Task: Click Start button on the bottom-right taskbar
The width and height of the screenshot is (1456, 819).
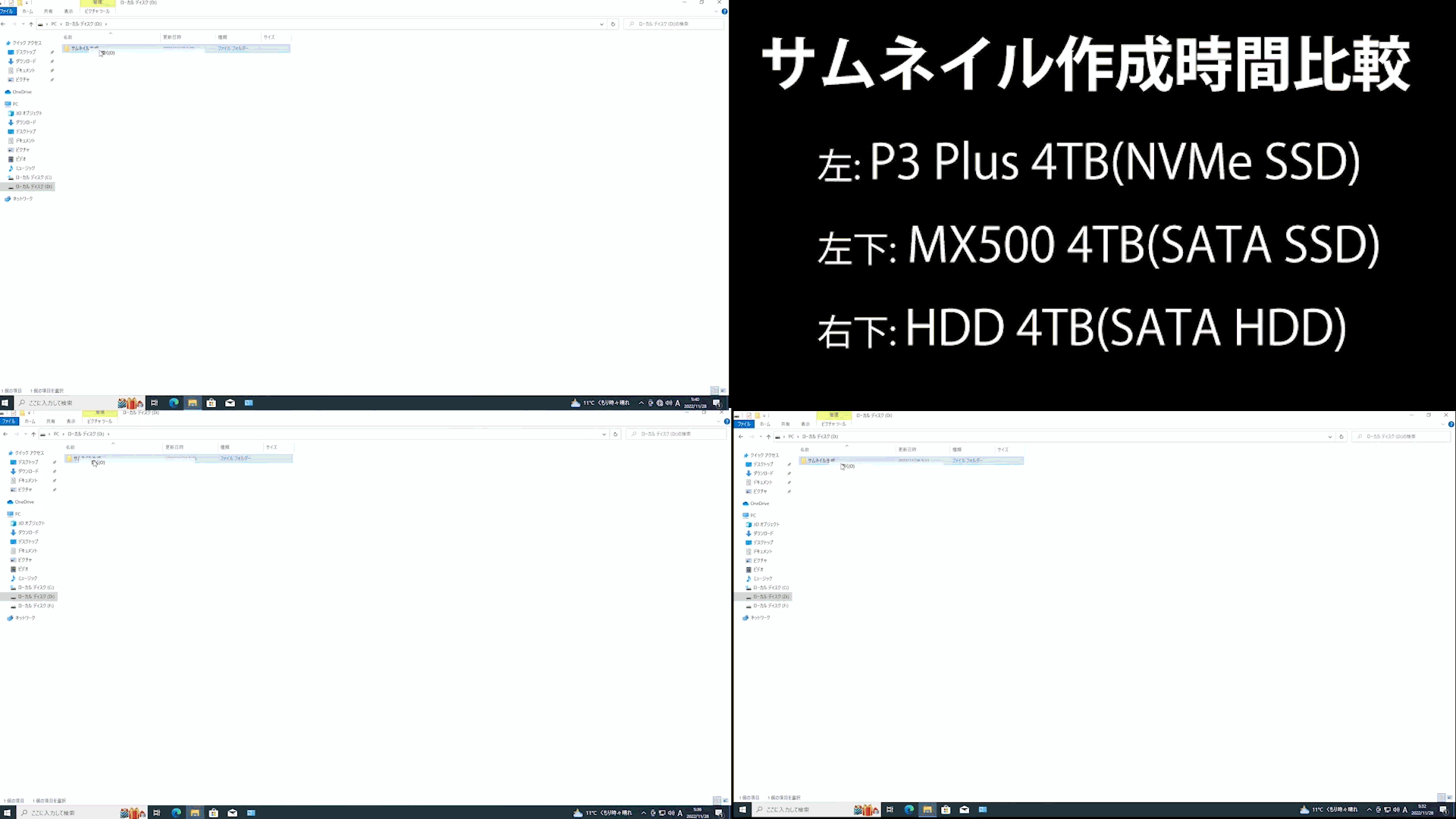Action: click(x=742, y=810)
